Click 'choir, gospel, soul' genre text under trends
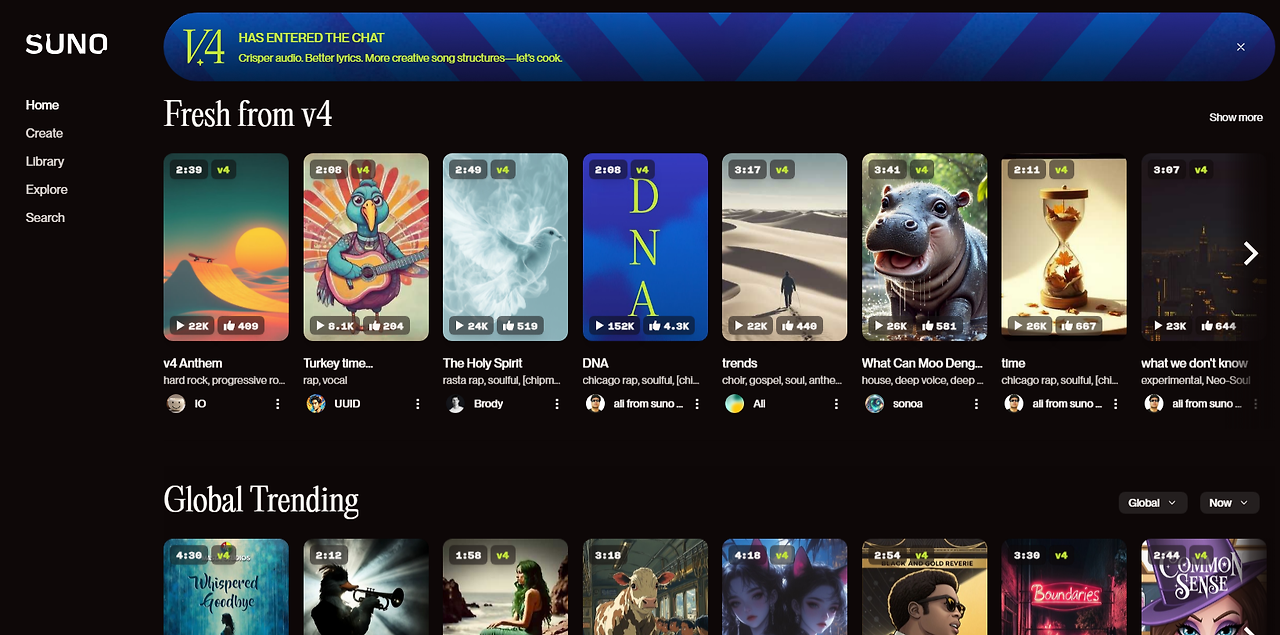The width and height of the screenshot is (1280, 635). 780,381
